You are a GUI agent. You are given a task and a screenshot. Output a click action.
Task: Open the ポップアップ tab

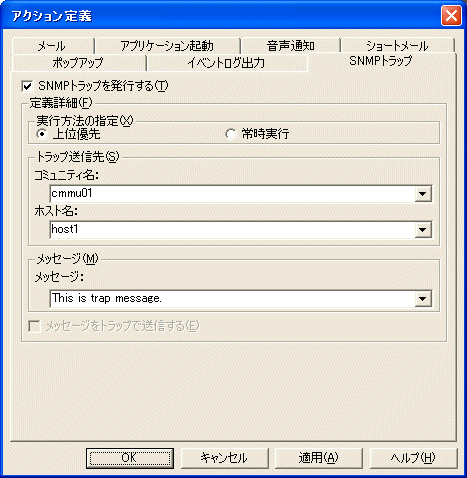(78, 63)
